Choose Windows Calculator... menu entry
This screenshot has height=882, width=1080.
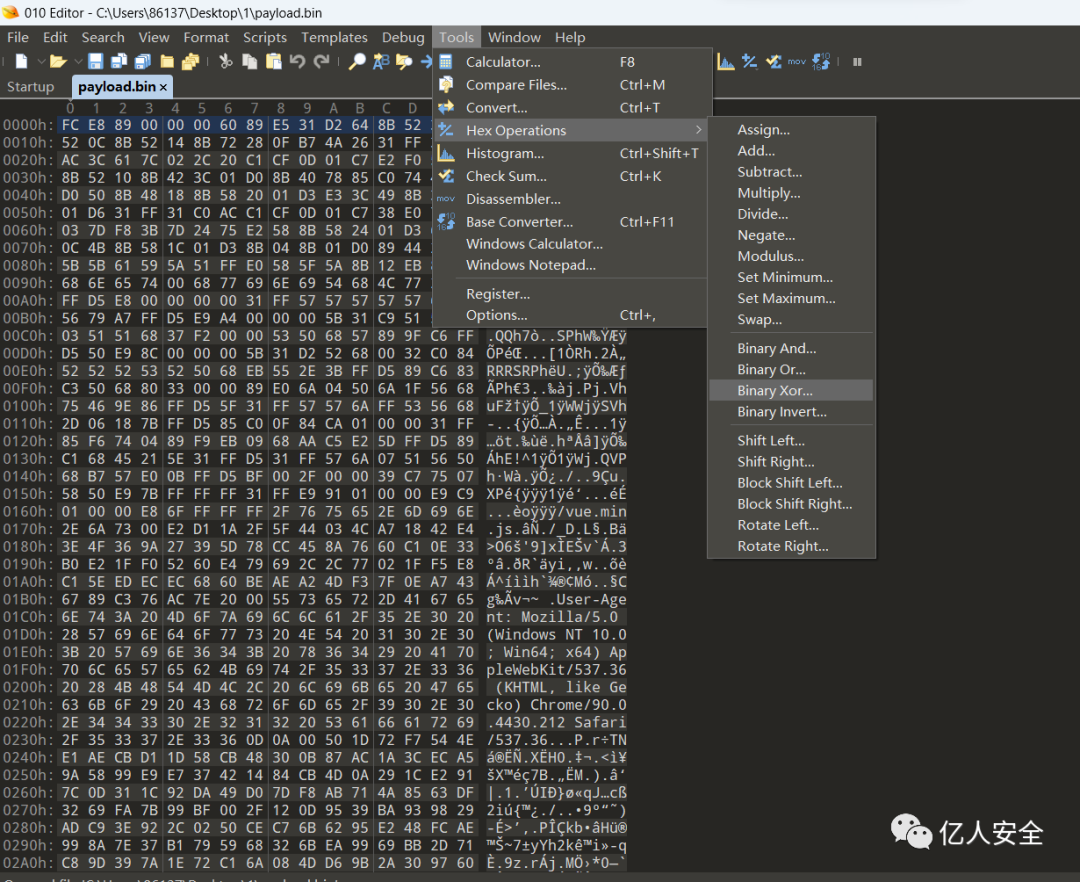coord(571,244)
